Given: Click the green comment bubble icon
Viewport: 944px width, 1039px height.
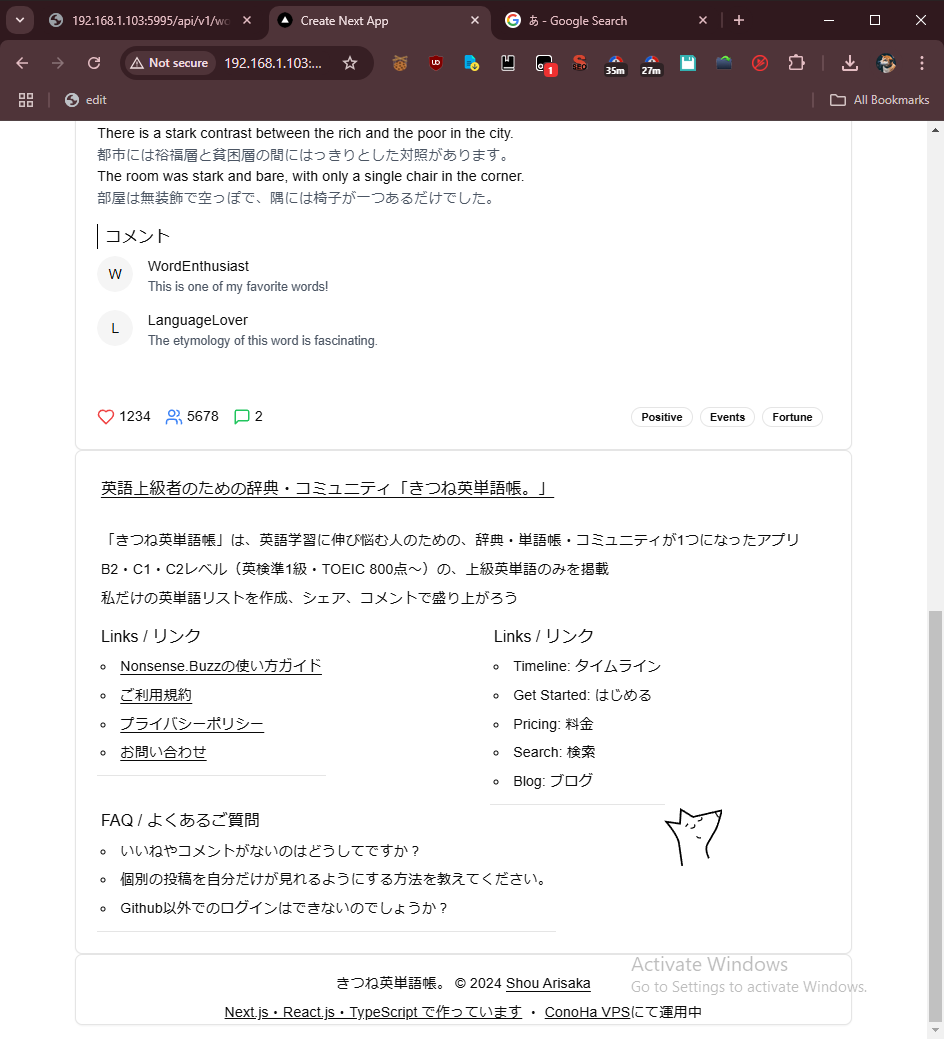Looking at the screenshot, I should click(241, 417).
